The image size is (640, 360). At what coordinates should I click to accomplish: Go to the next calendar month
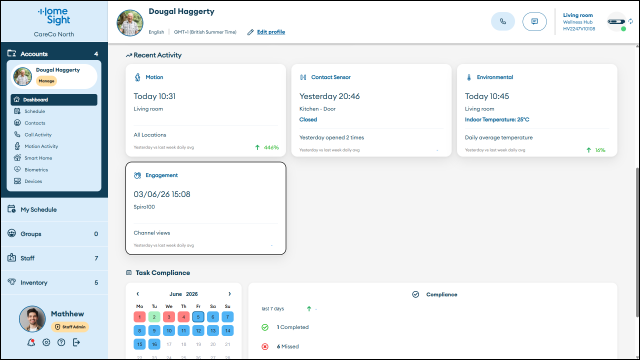click(230, 294)
